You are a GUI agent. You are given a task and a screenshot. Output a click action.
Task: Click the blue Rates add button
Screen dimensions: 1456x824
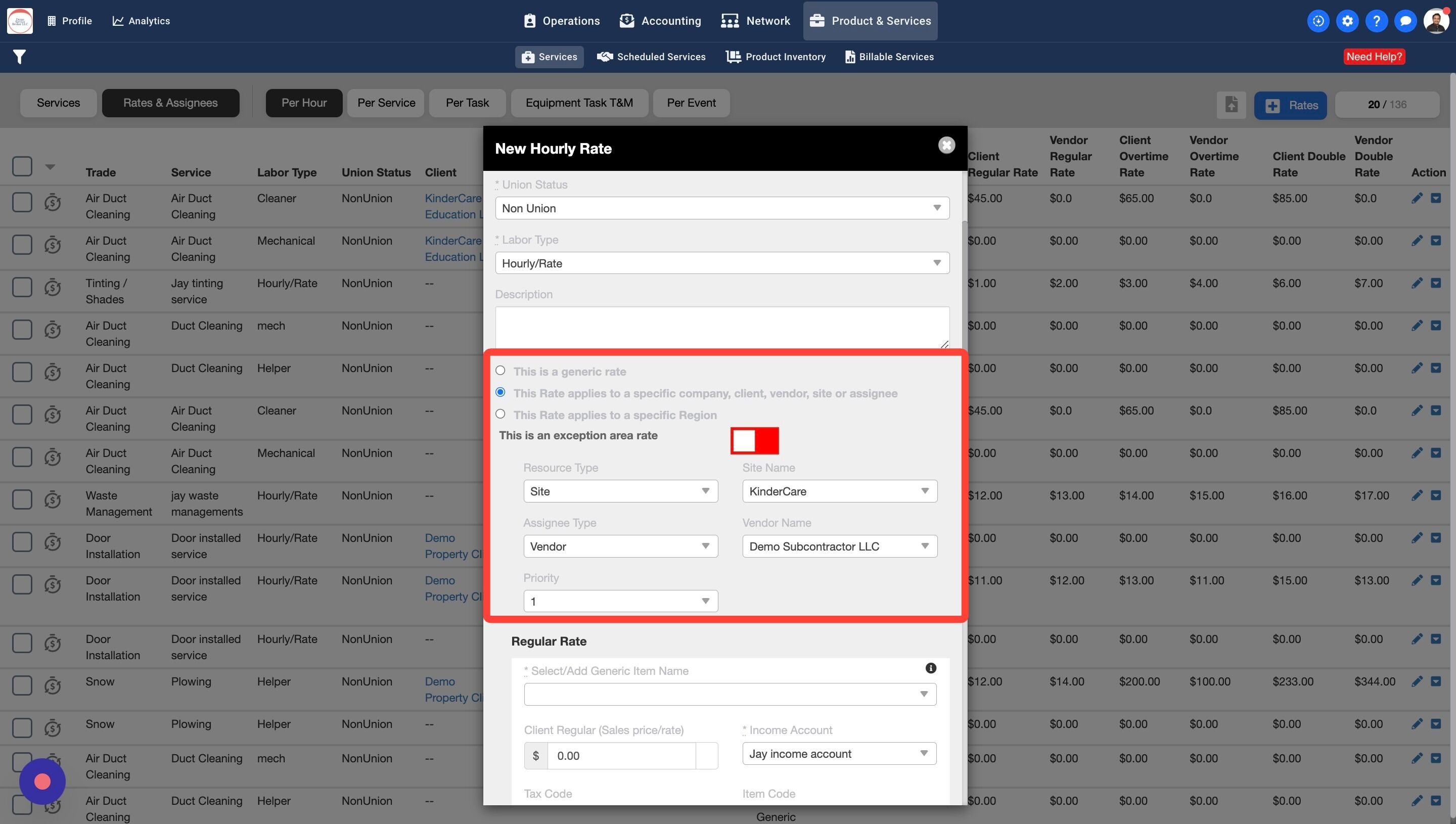(1290, 105)
